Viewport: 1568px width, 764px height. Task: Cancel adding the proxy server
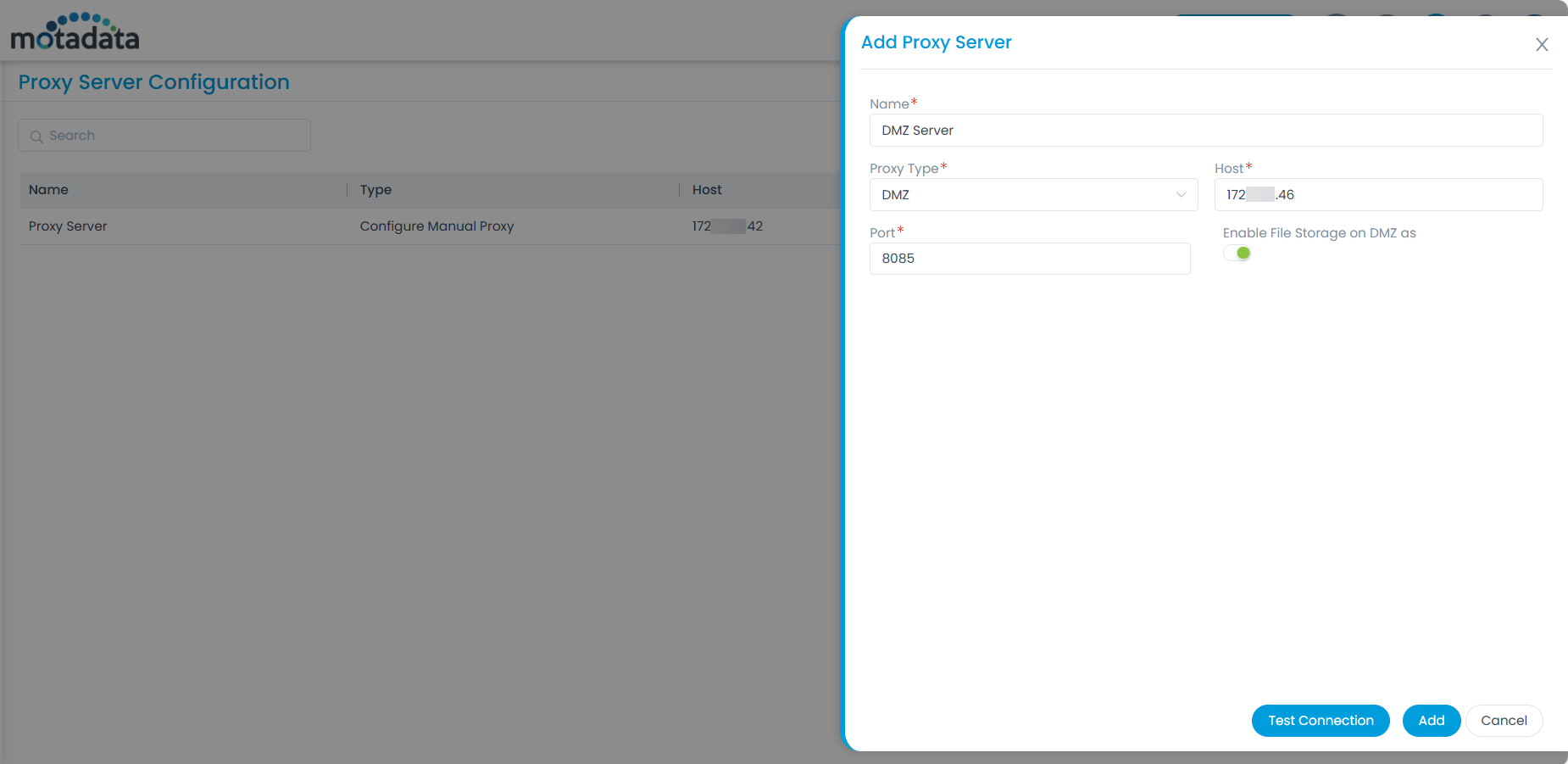click(1504, 721)
